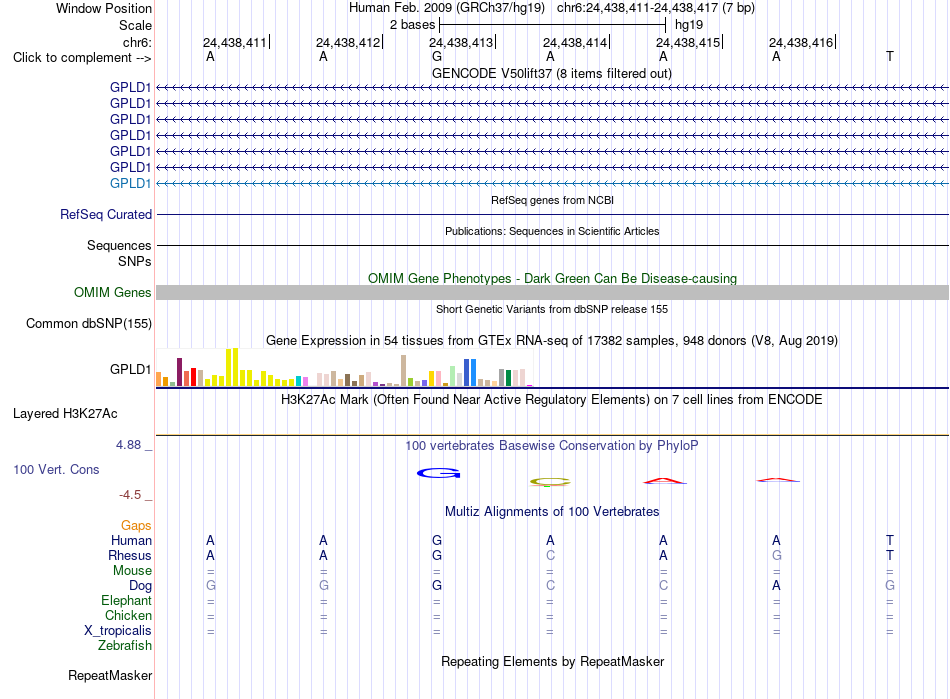Image resolution: width=950 pixels, height=699 pixels.
Task: Open the Common dbSNP(155) track label
Action: pyautogui.click(x=88, y=323)
